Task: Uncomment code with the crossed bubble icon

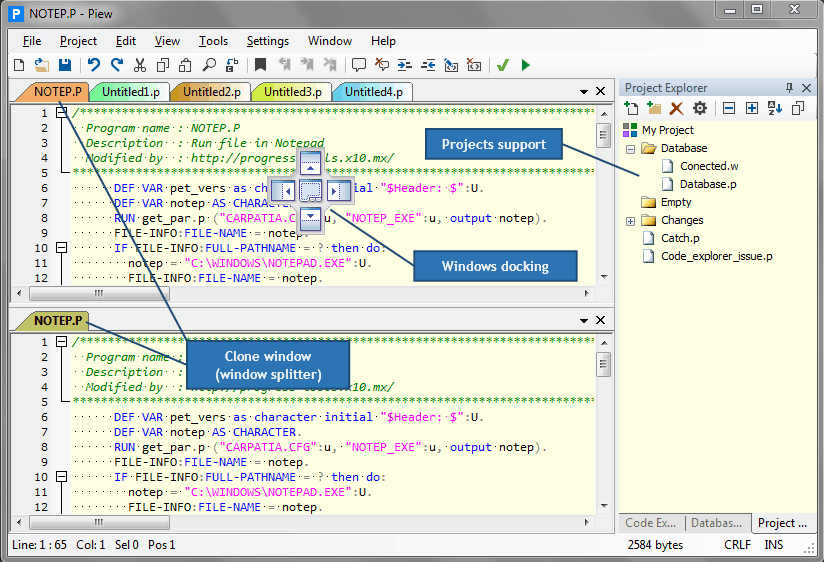Action: pos(382,65)
